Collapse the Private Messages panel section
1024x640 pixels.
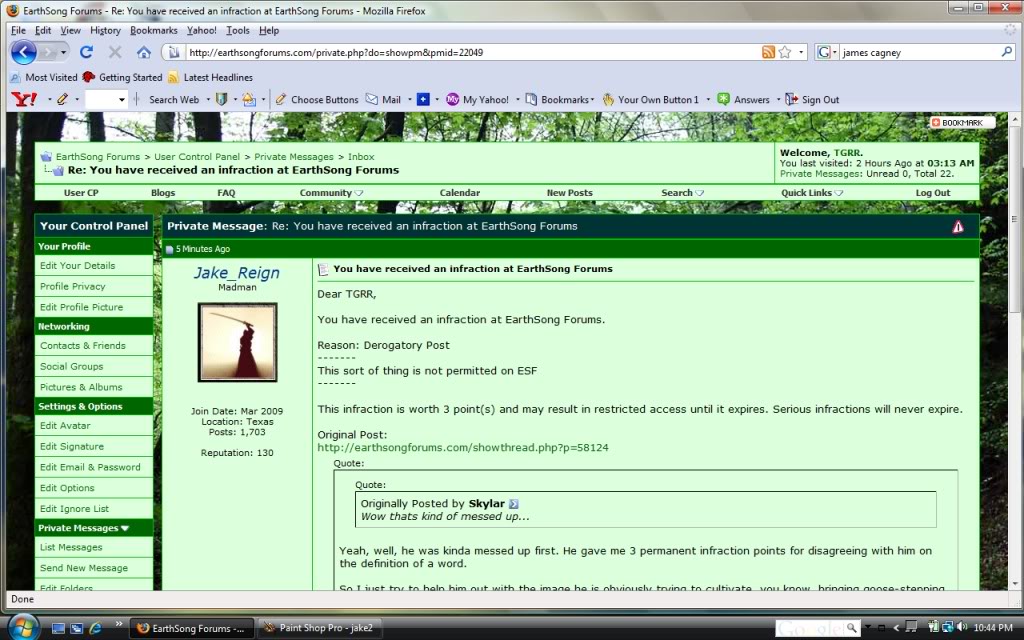[x=125, y=528]
